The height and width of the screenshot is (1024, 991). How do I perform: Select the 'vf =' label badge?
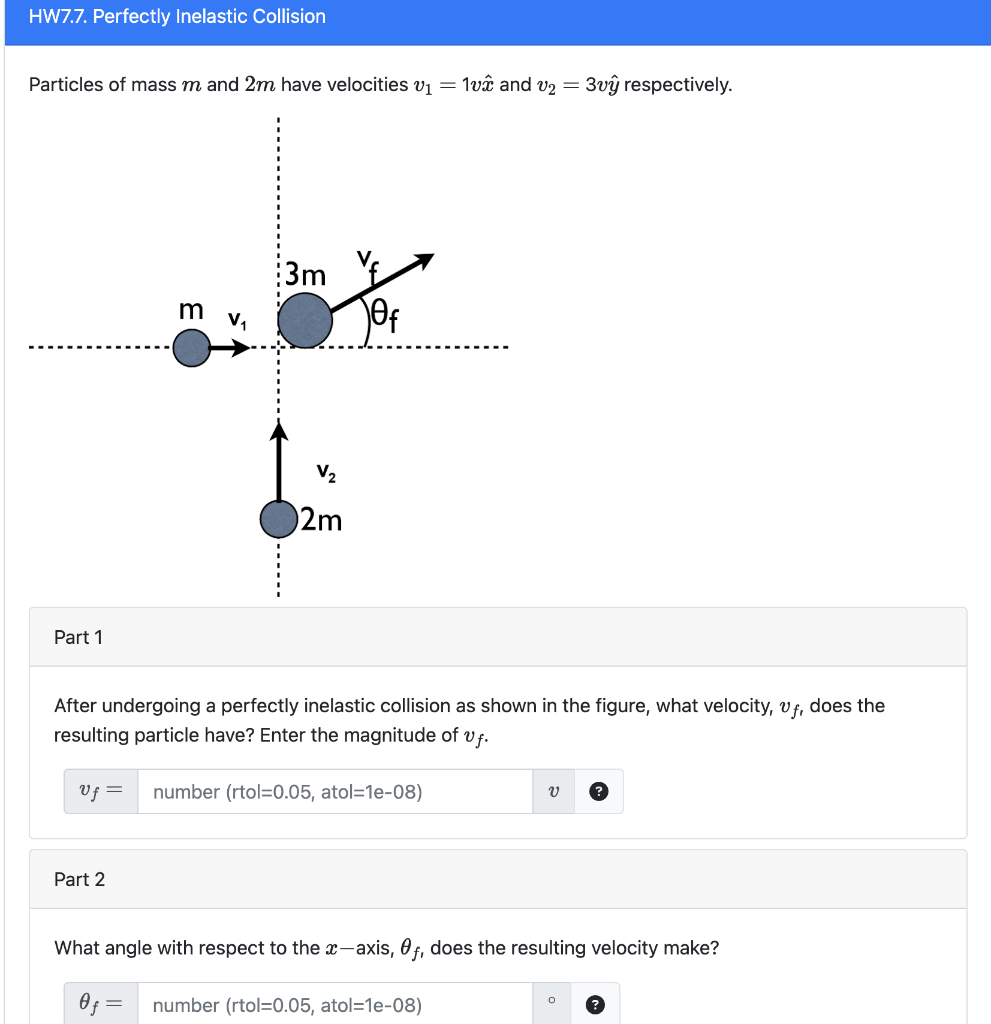coord(100,791)
